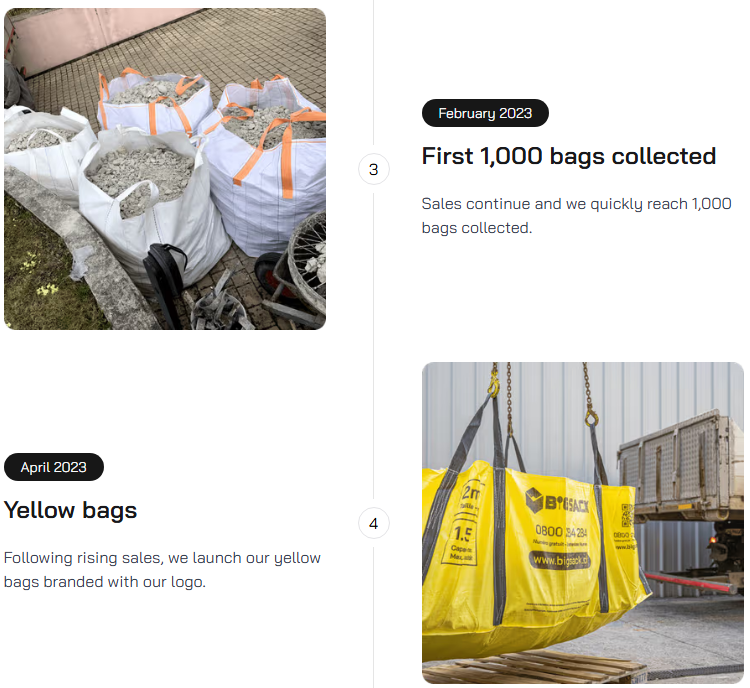This screenshot has height=688, width=750.
Task: Click the "Yellow bags" heading
Action: [70, 510]
